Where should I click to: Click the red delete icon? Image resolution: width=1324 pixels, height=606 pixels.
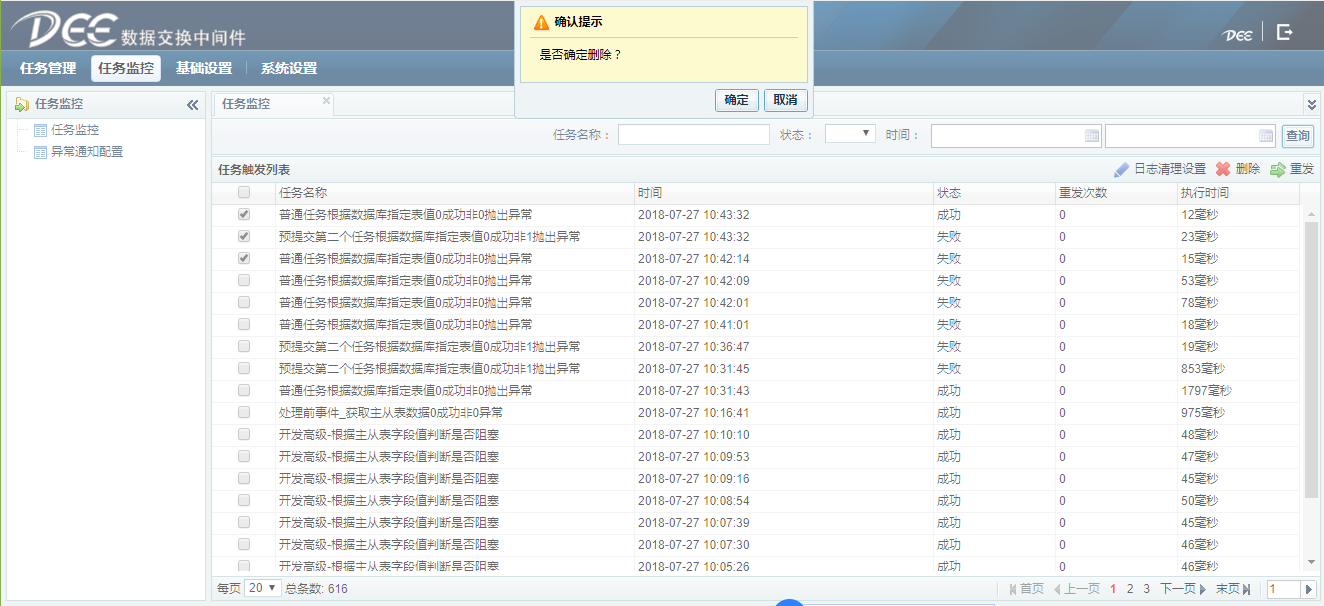[1223, 170]
